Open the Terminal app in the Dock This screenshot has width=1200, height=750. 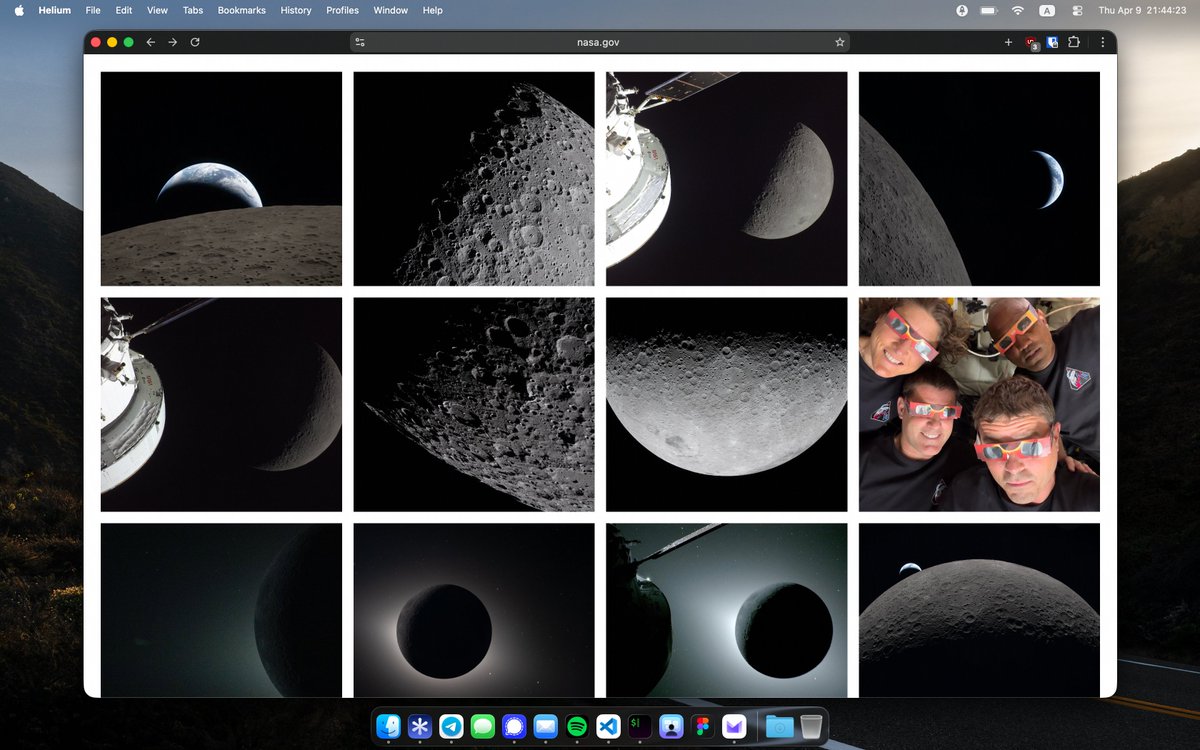point(640,727)
